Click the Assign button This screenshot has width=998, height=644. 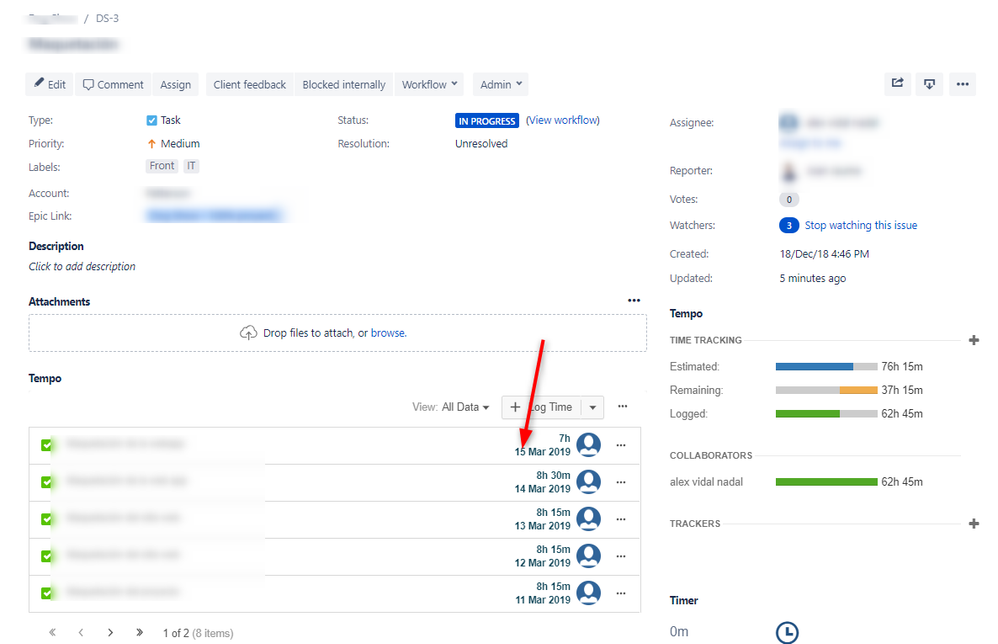pos(176,85)
